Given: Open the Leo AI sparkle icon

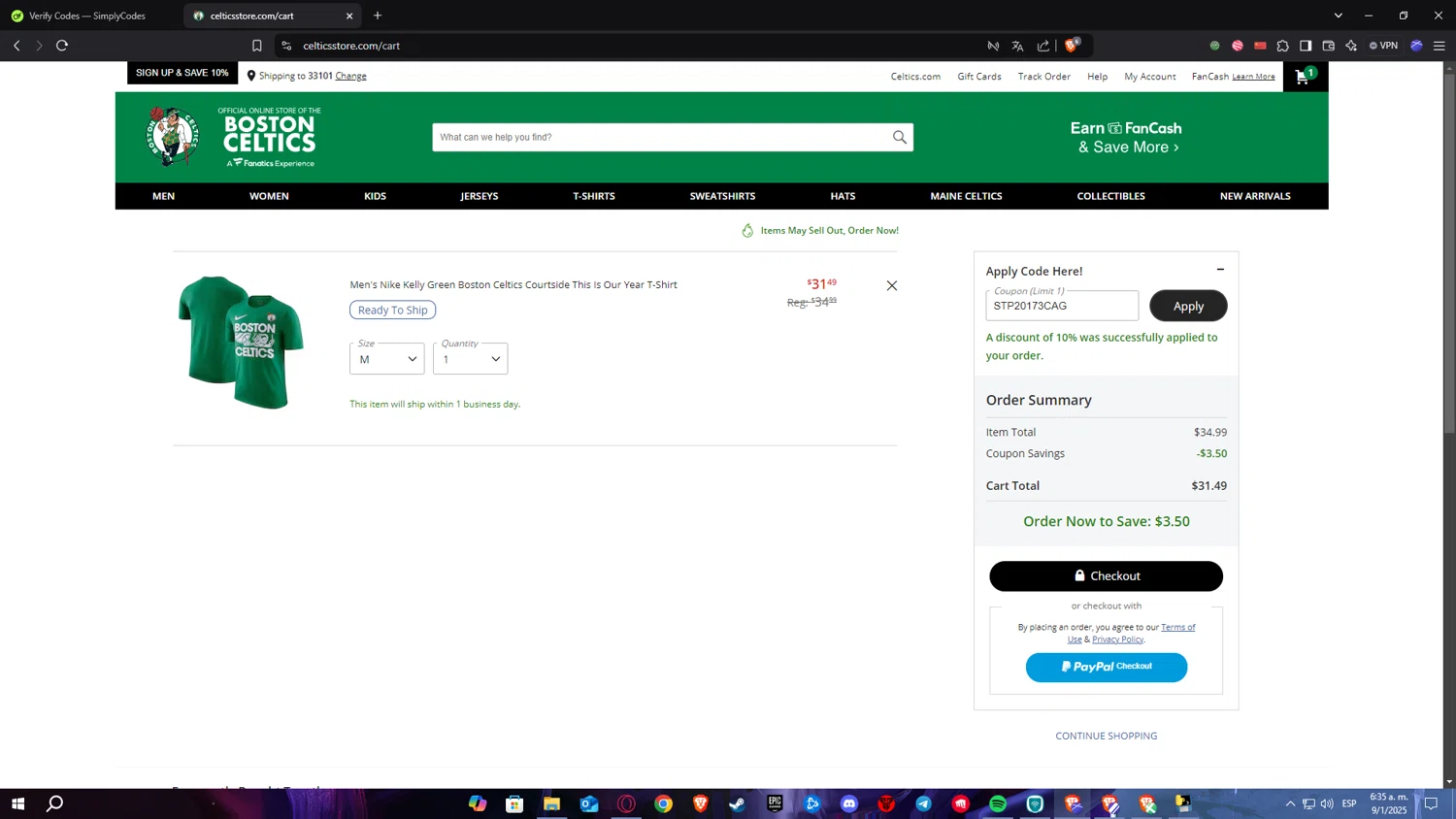Looking at the screenshot, I should pos(1351,46).
